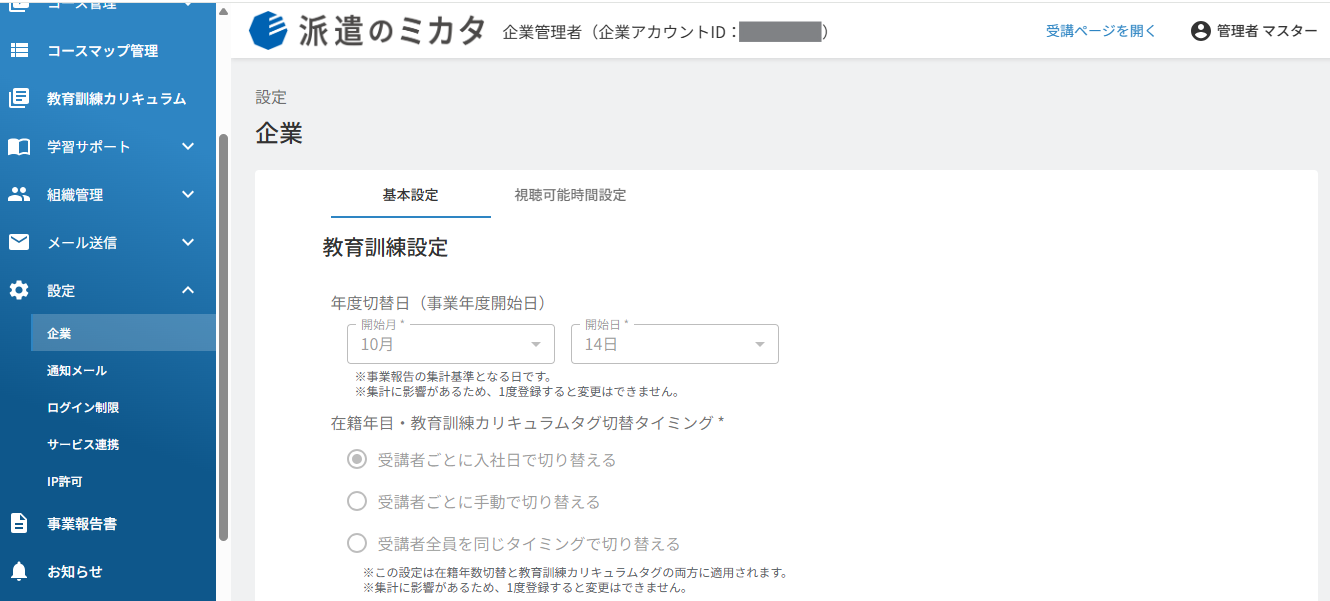Viewport: 1330px width, 601px height.
Task: Collapse the 設定 menu chevron
Action: (x=188, y=290)
